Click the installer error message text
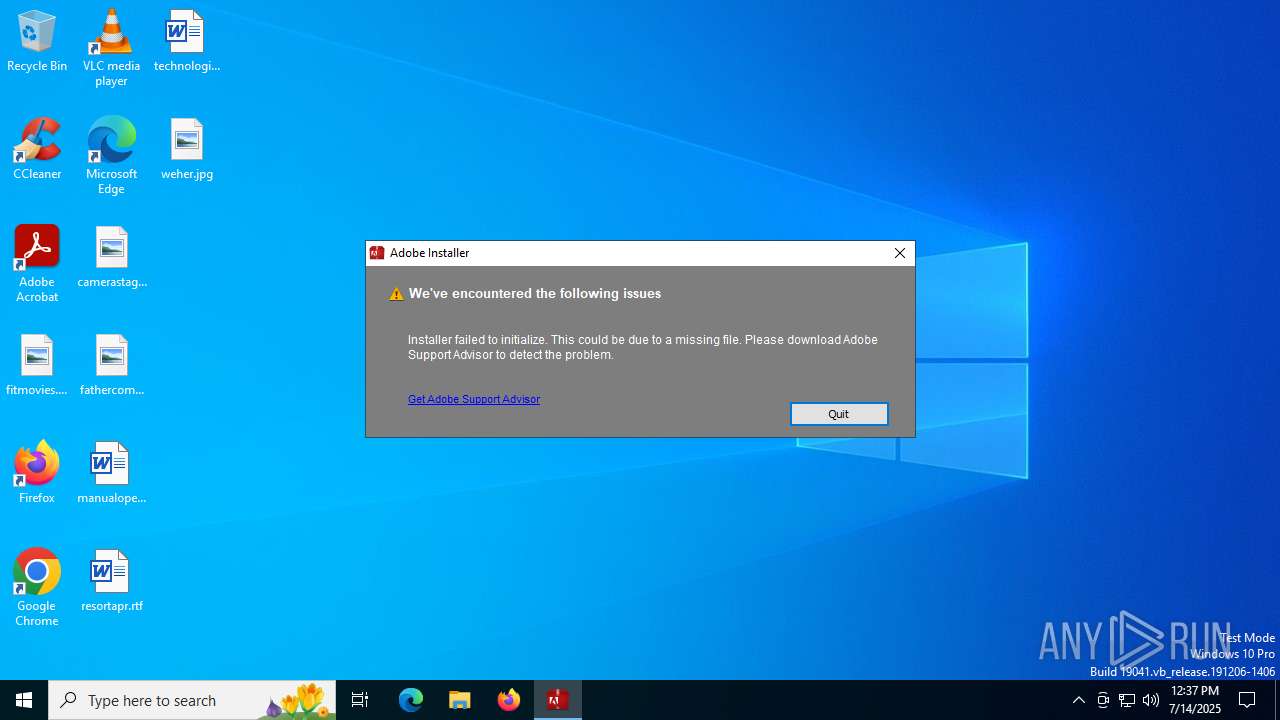Screen dimensions: 1280x720 643,347
